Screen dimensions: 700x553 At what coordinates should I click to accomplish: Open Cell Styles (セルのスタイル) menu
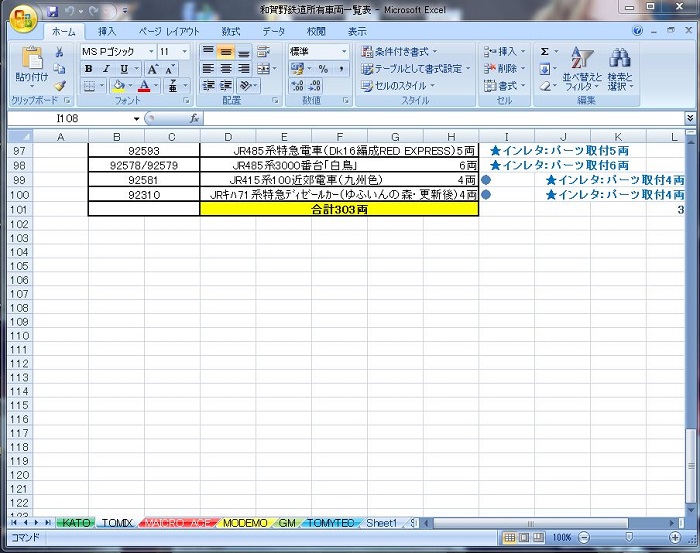398,86
